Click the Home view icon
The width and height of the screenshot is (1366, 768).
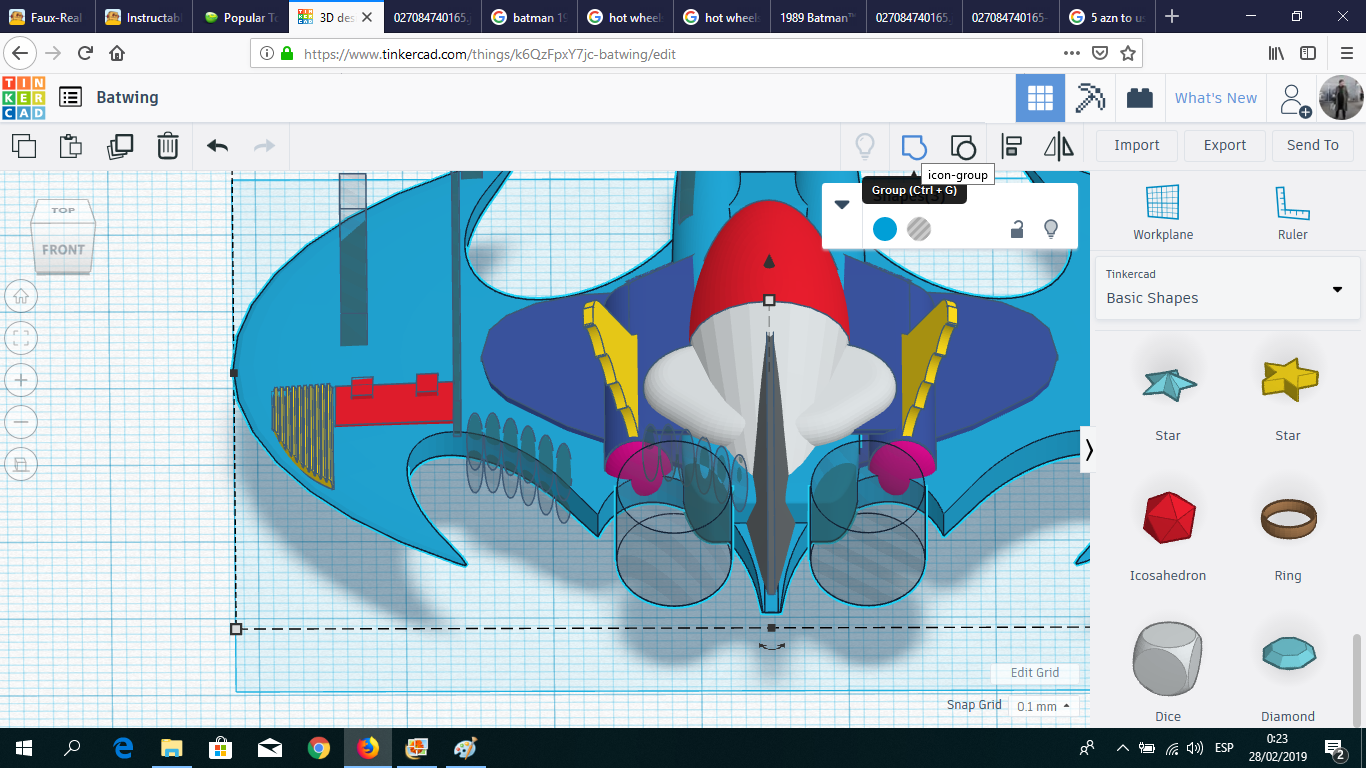(x=21, y=296)
